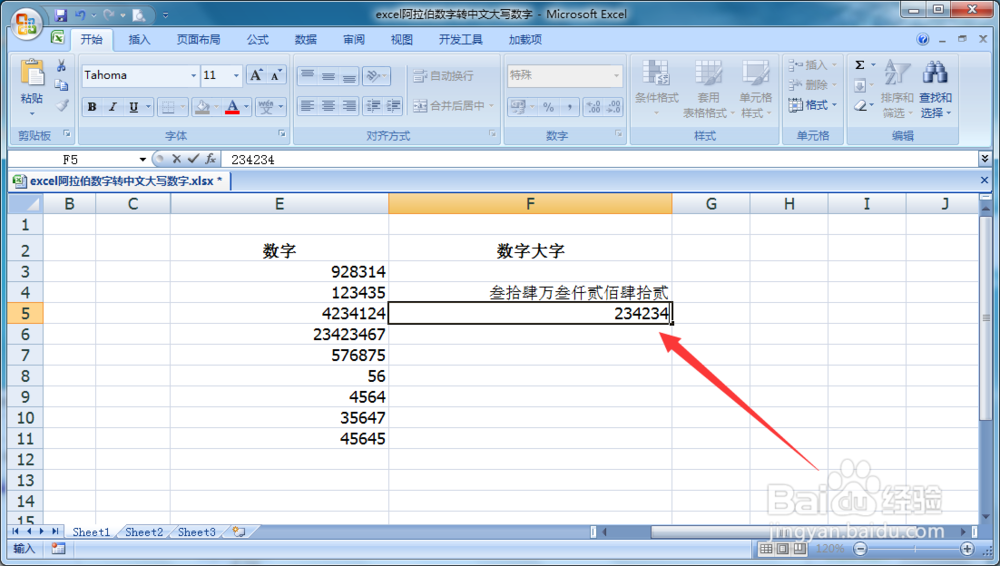Image resolution: width=1000 pixels, height=566 pixels.
Task: Click the AutoSum sigma icon
Action: (860, 65)
